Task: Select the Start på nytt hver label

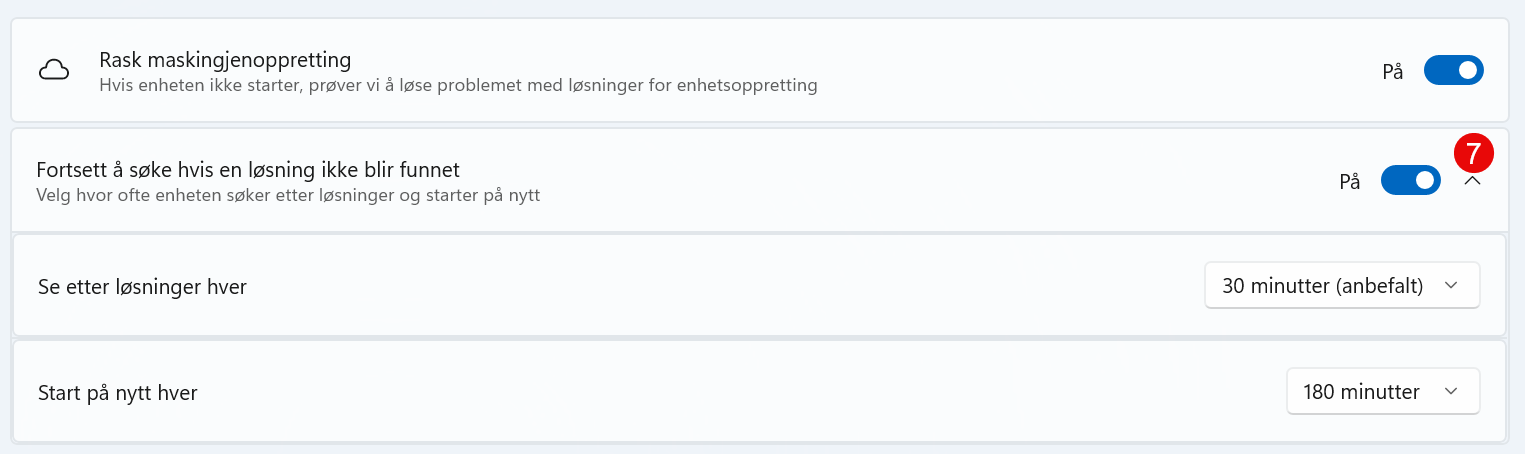Action: [x=117, y=393]
